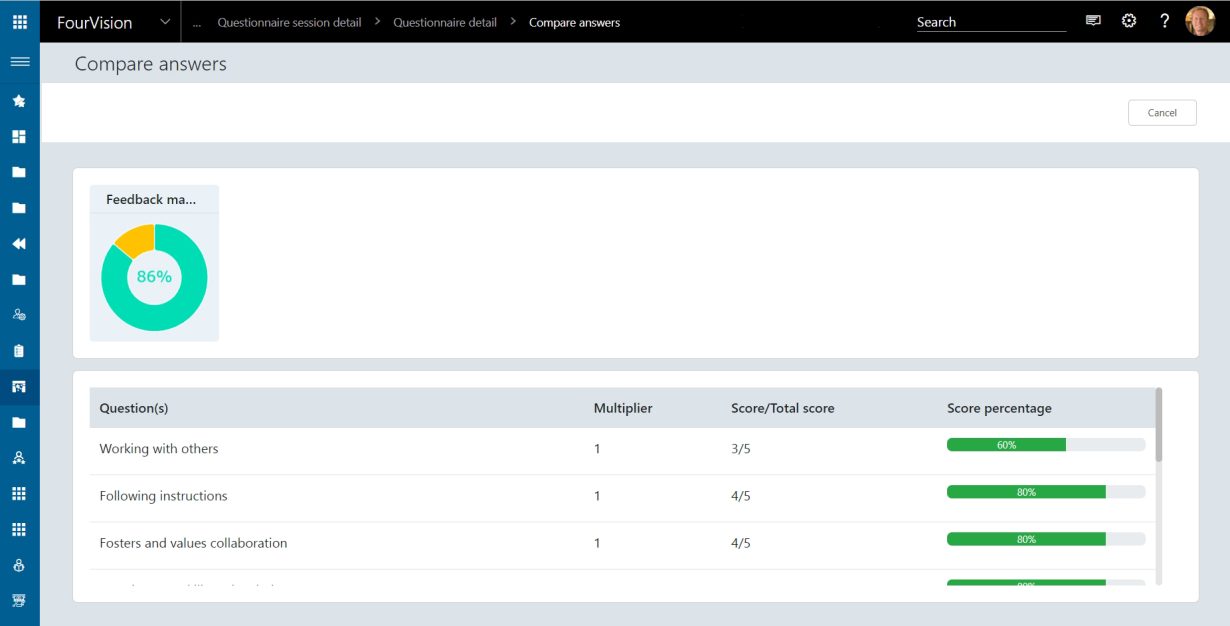Click the double left arrow sidebar icon

pyautogui.click(x=19, y=244)
